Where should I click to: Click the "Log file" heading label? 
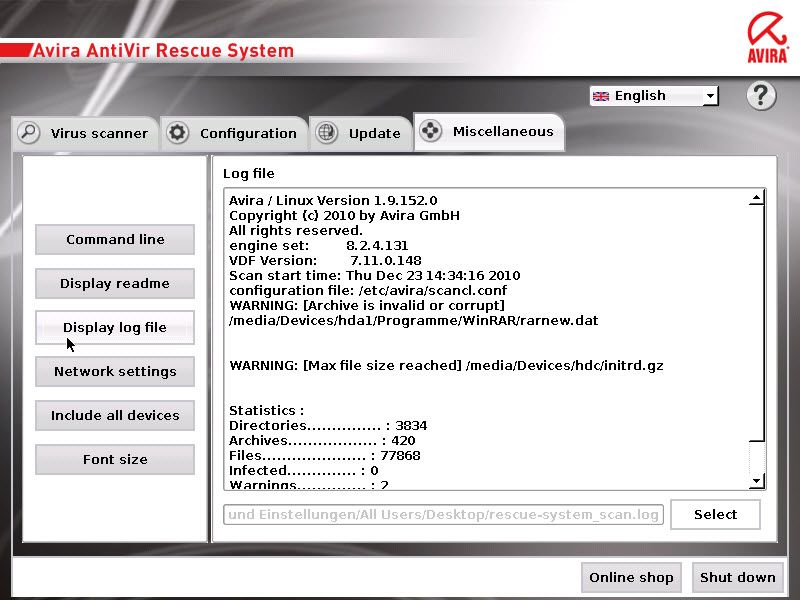pos(248,173)
